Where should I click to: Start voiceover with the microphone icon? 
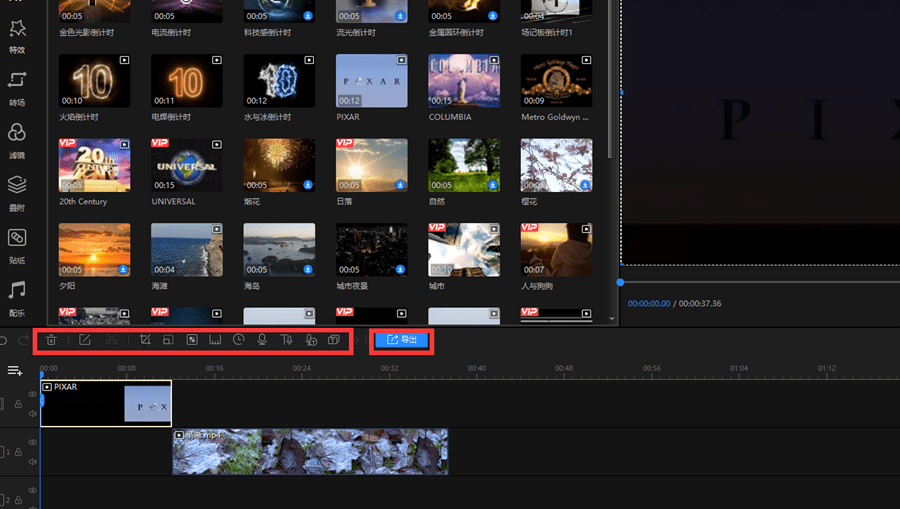262,340
